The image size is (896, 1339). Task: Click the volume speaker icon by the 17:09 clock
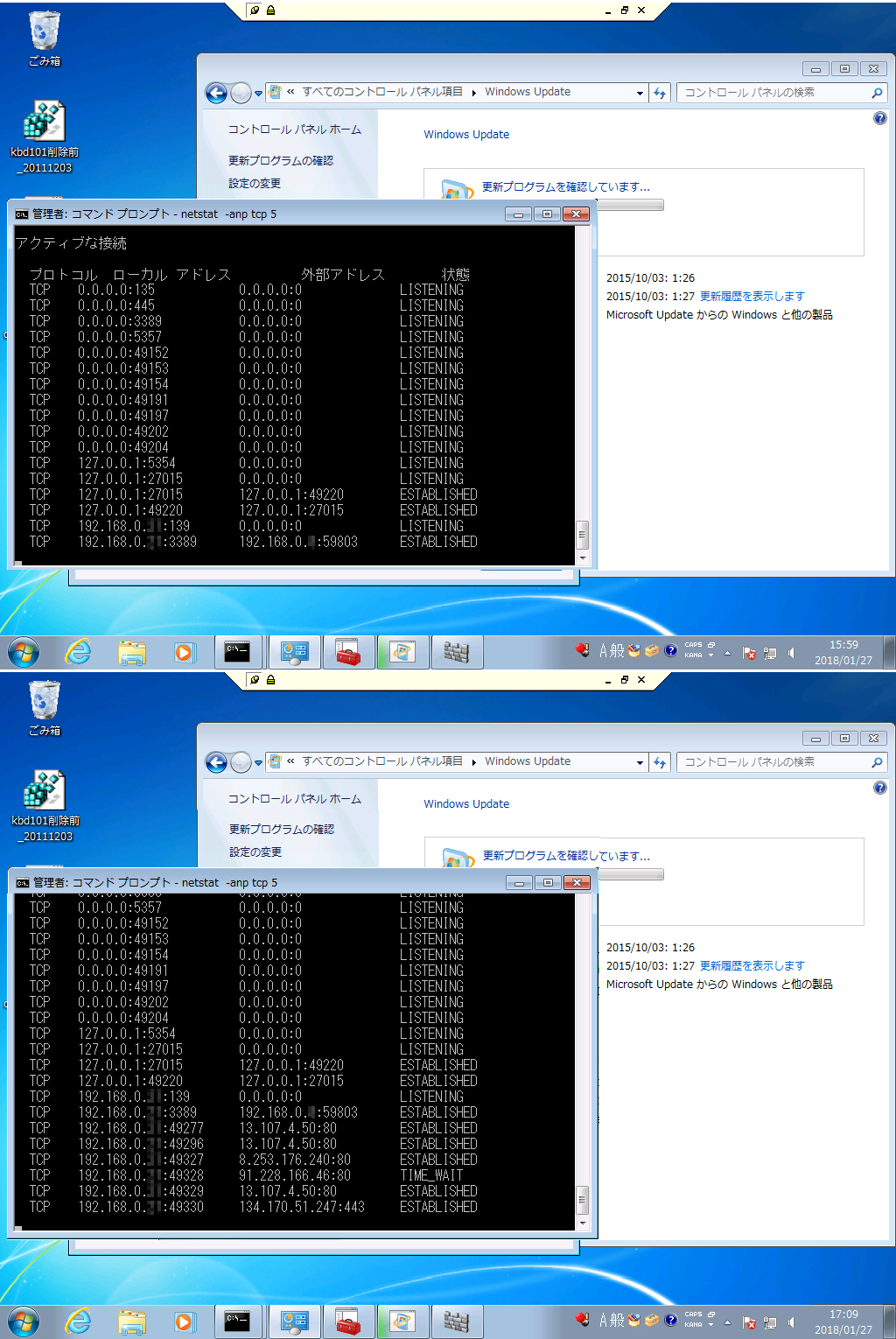coord(791,1322)
